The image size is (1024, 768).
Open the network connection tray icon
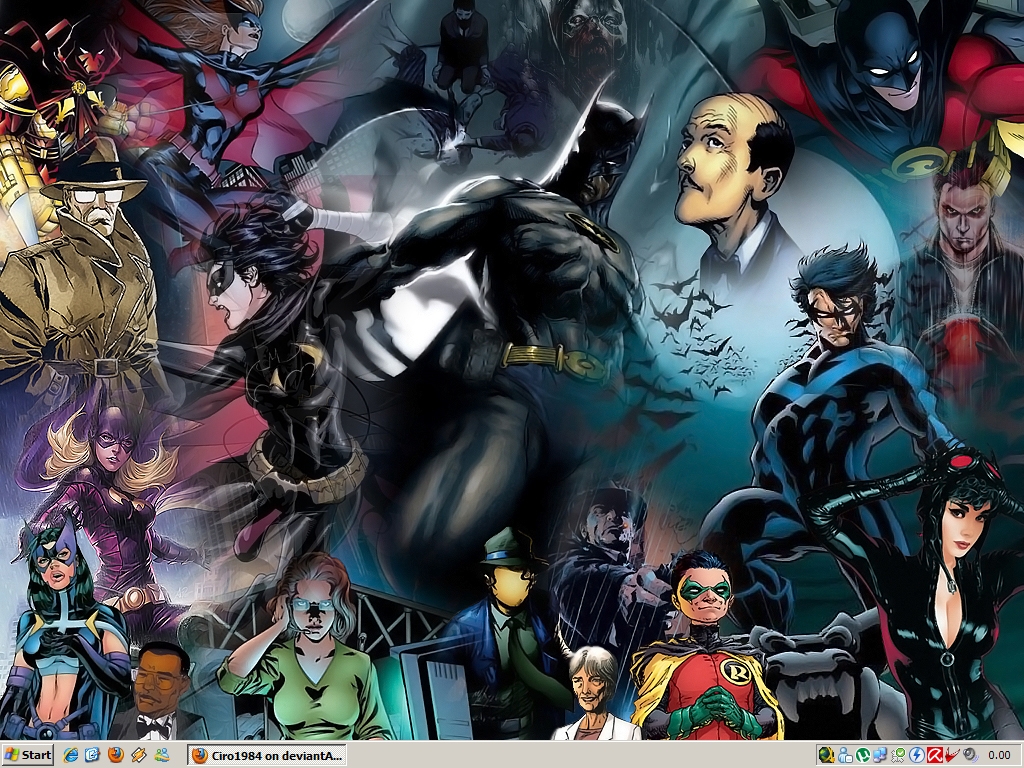point(880,755)
